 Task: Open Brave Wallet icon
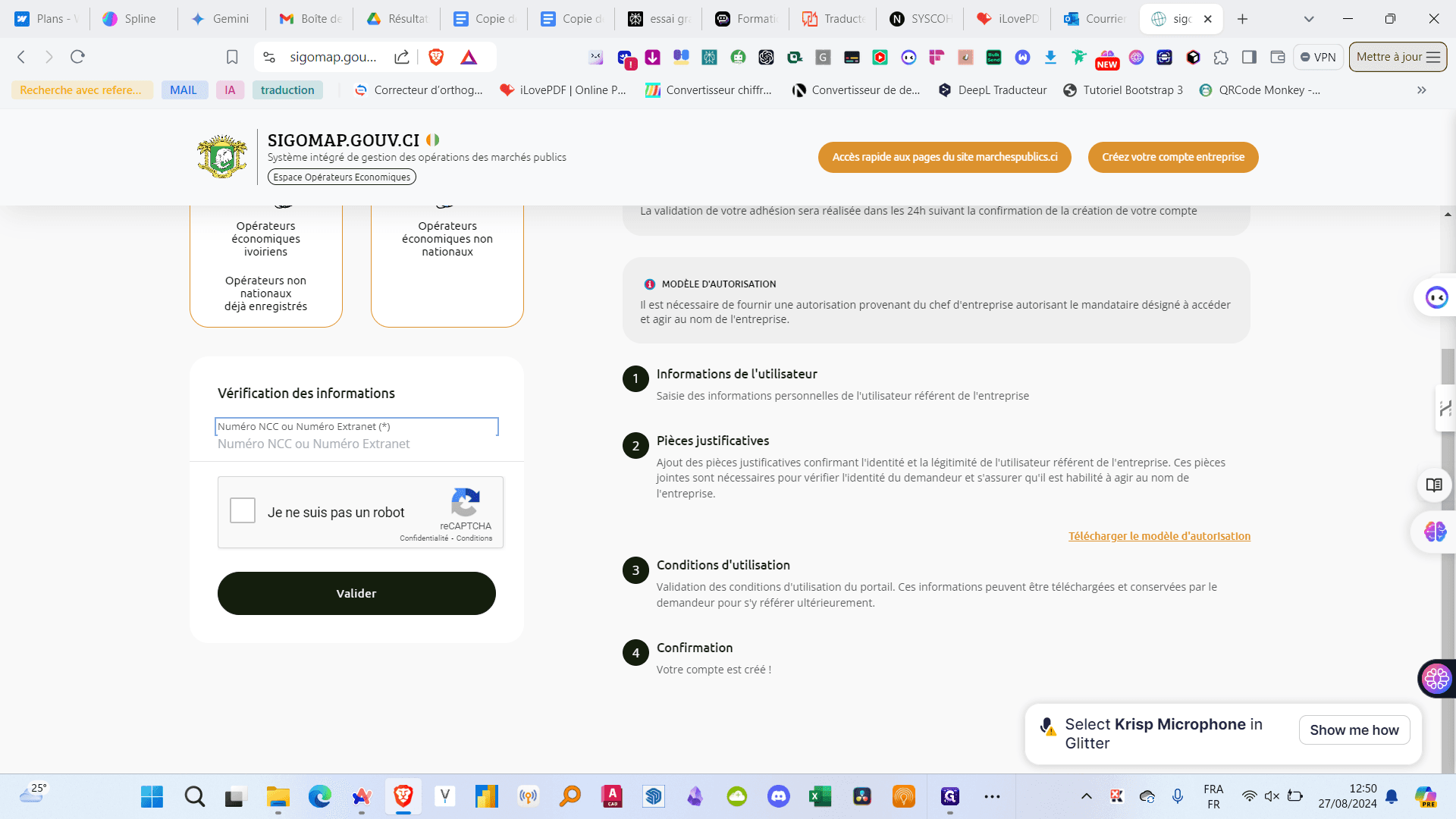click(x=1277, y=57)
